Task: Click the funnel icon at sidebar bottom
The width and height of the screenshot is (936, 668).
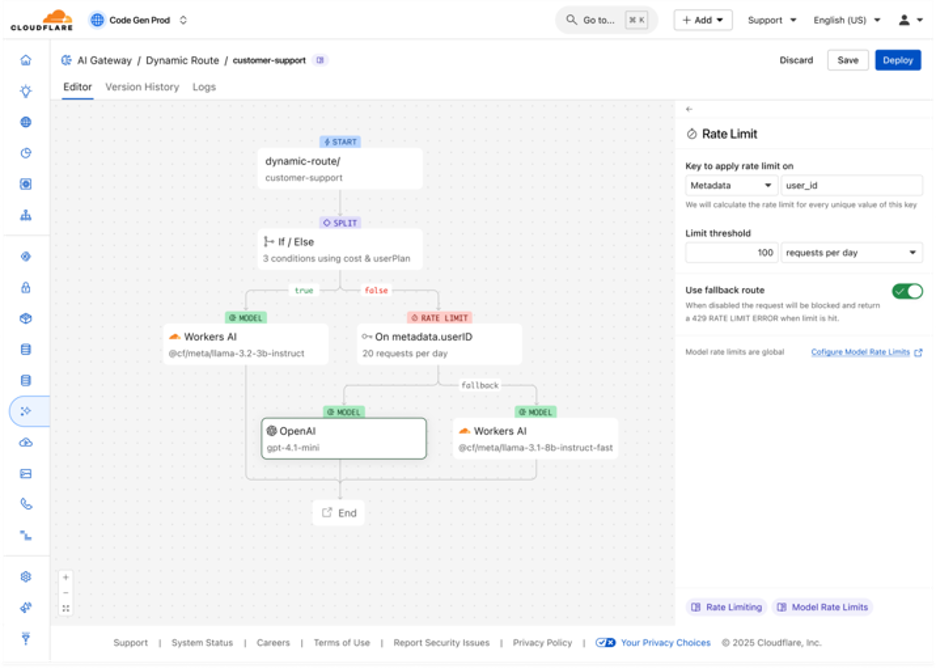Action: [x=26, y=639]
